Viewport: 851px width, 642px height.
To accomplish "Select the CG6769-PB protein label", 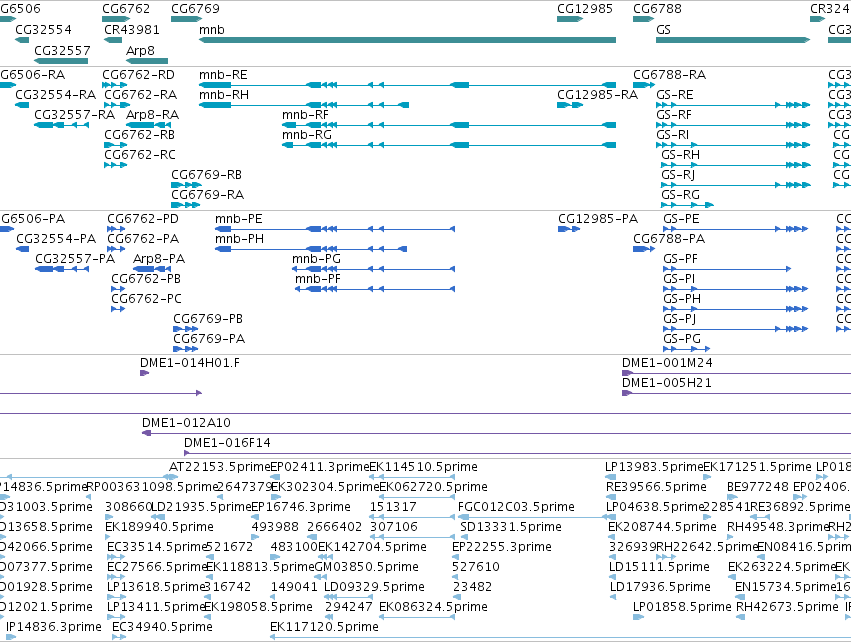I will 208,319.
